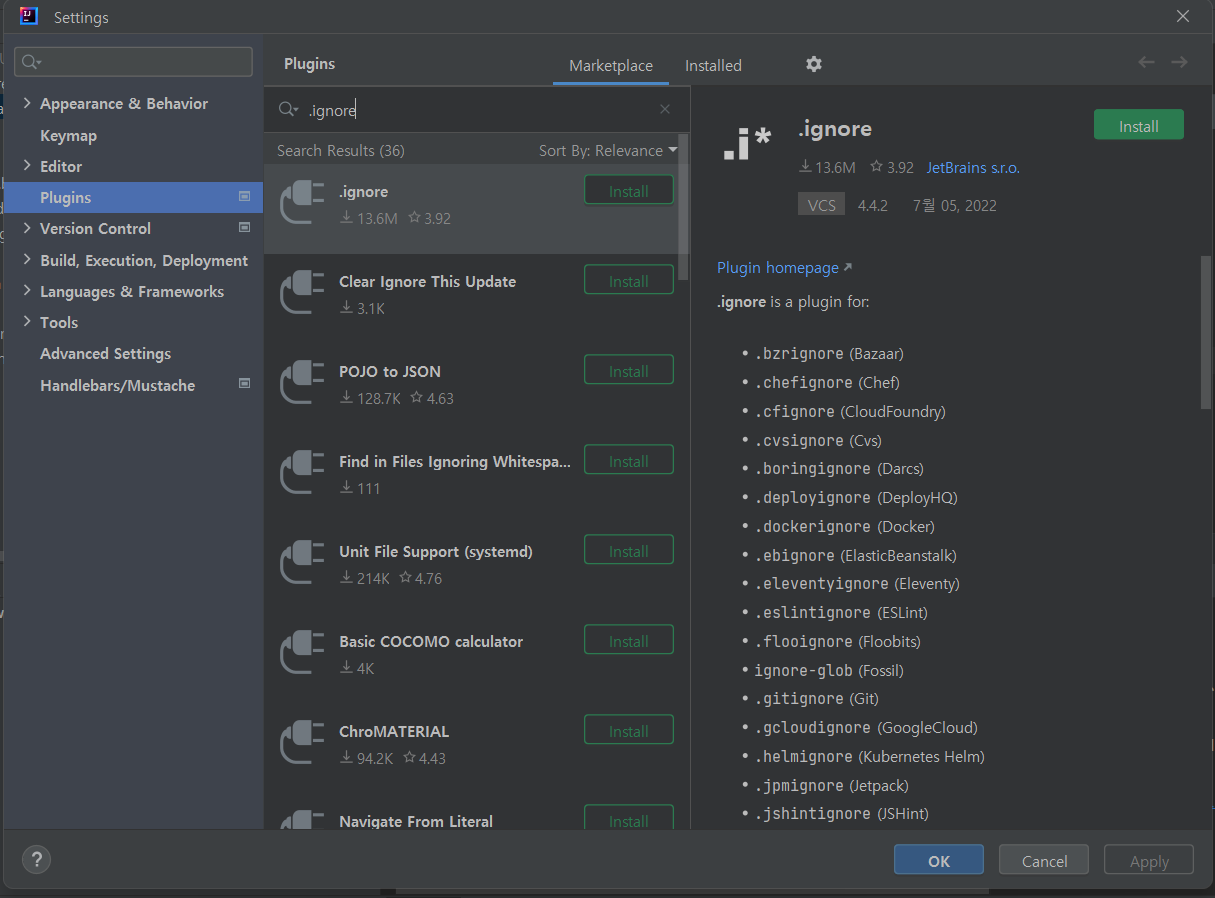Click the VCS category tag
The image size is (1215, 898).
point(821,205)
